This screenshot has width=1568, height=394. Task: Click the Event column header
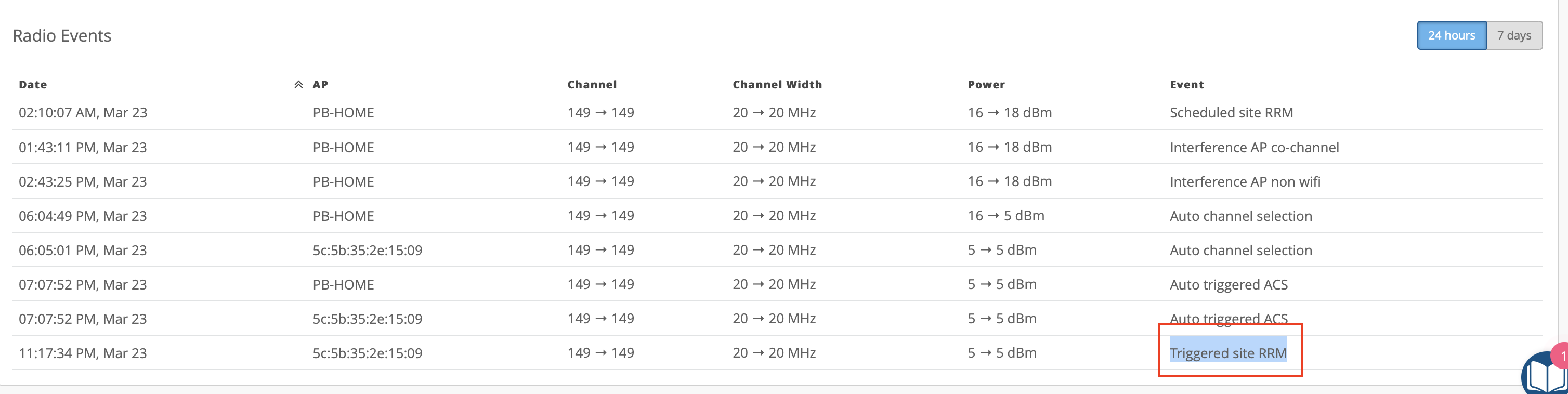[x=1186, y=85]
